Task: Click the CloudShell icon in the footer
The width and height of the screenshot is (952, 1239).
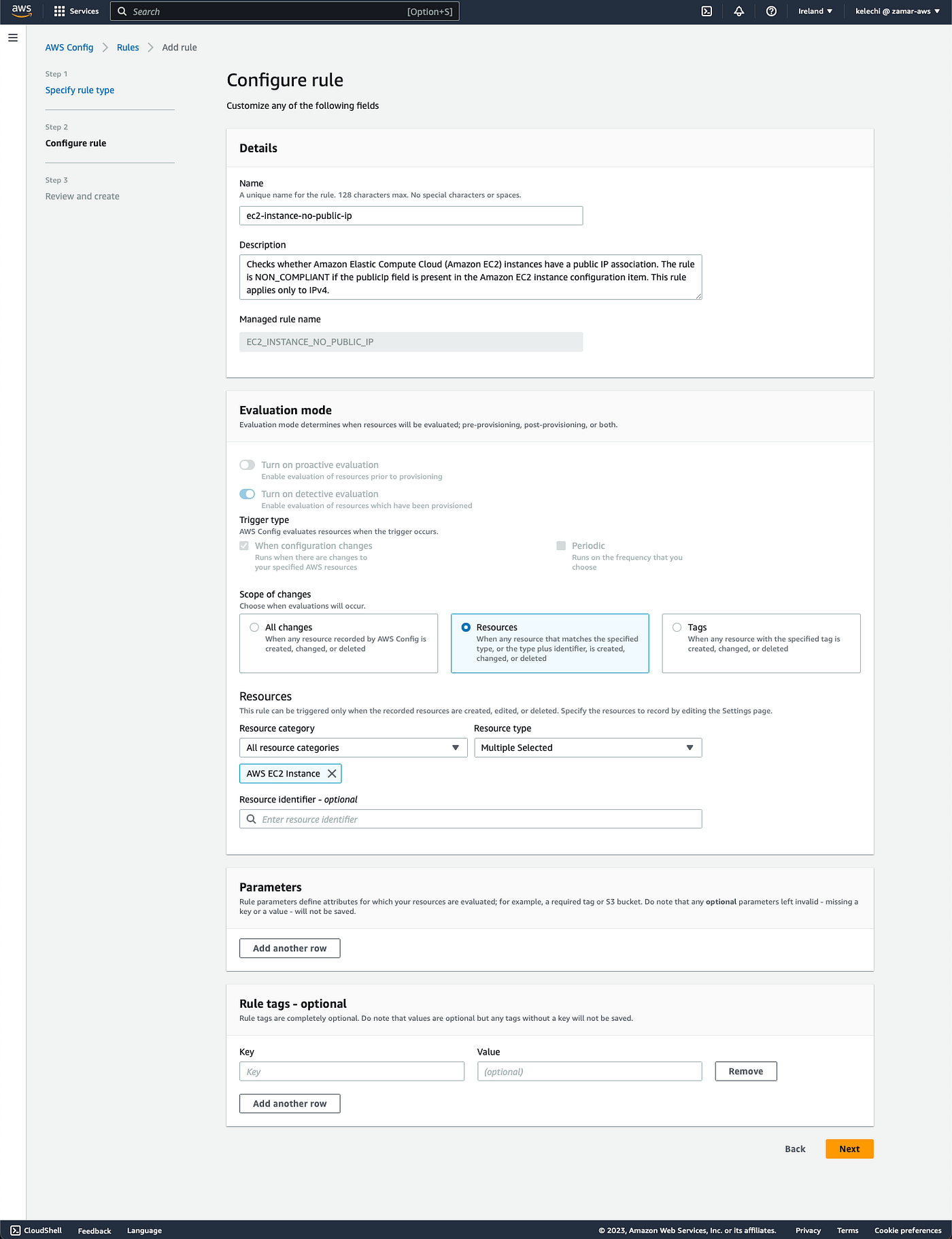Action: (x=16, y=1230)
